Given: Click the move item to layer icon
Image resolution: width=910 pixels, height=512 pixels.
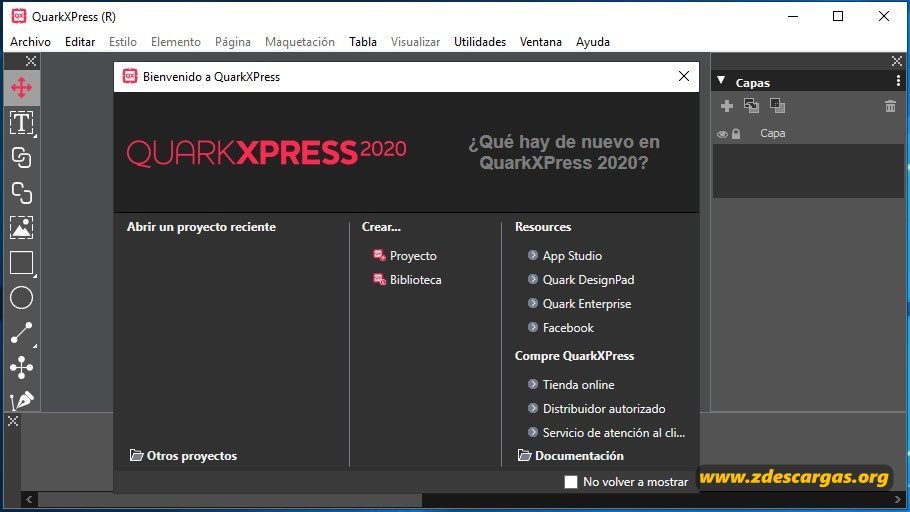Looking at the screenshot, I should (752, 106).
